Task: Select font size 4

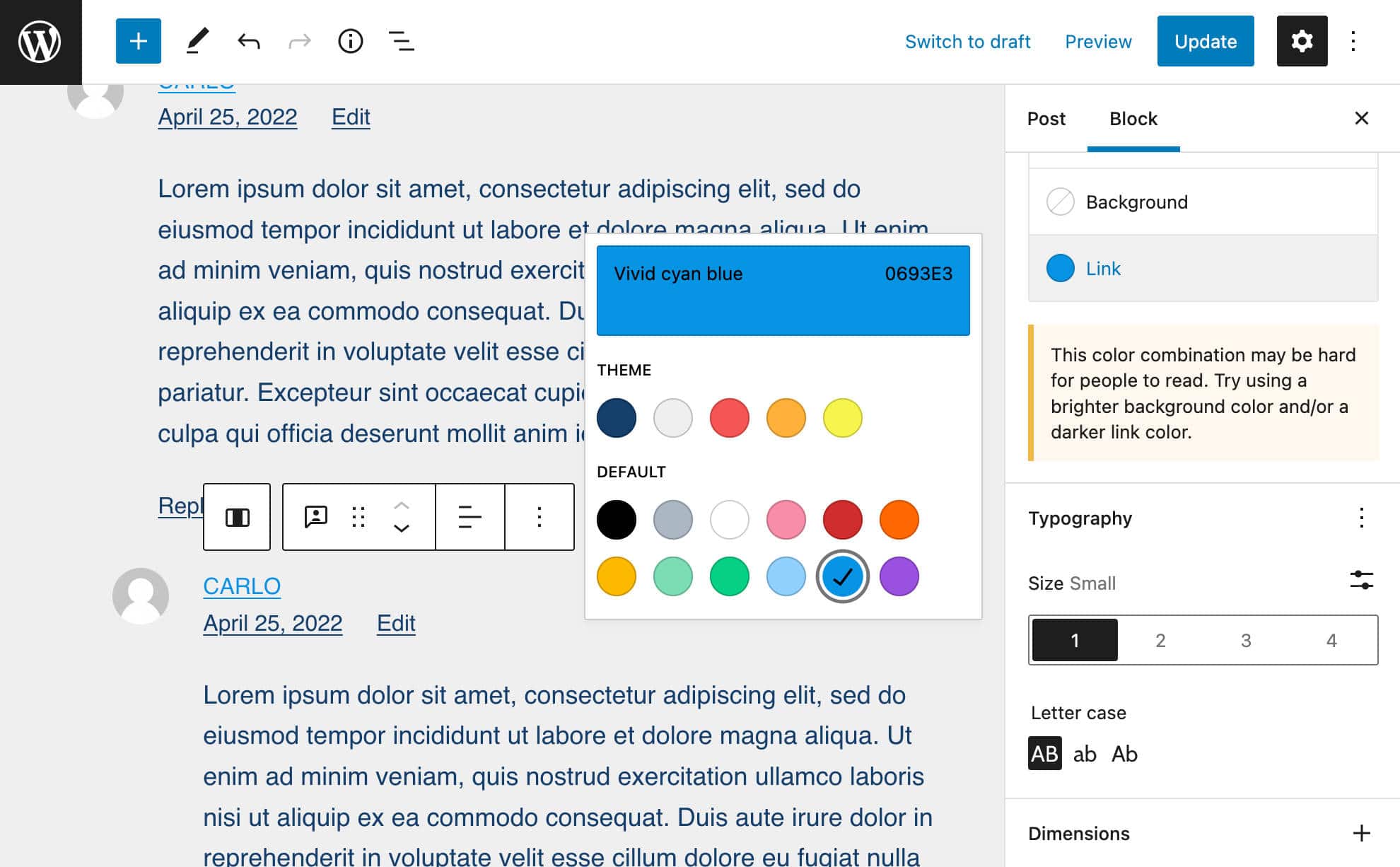Action: coord(1331,640)
